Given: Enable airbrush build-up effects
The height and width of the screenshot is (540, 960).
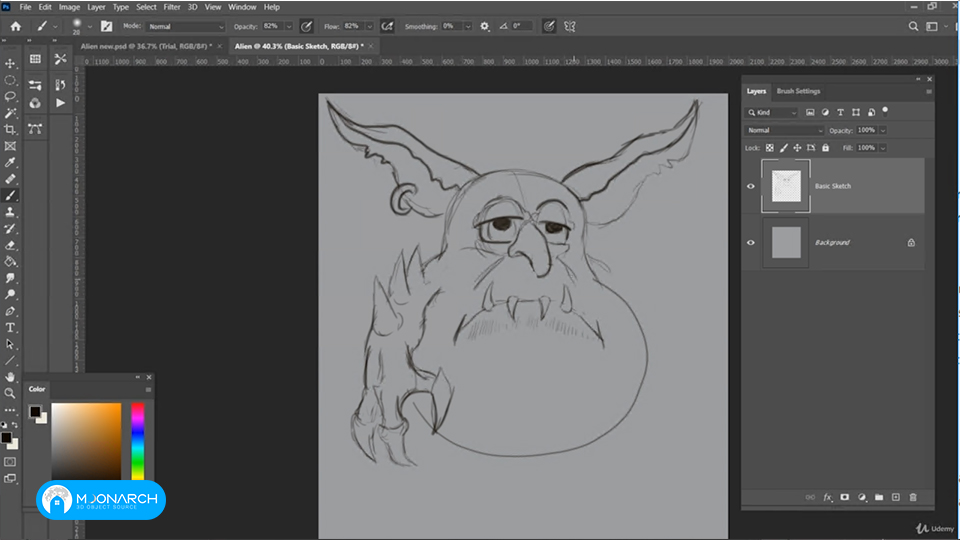Looking at the screenshot, I should click(387, 26).
